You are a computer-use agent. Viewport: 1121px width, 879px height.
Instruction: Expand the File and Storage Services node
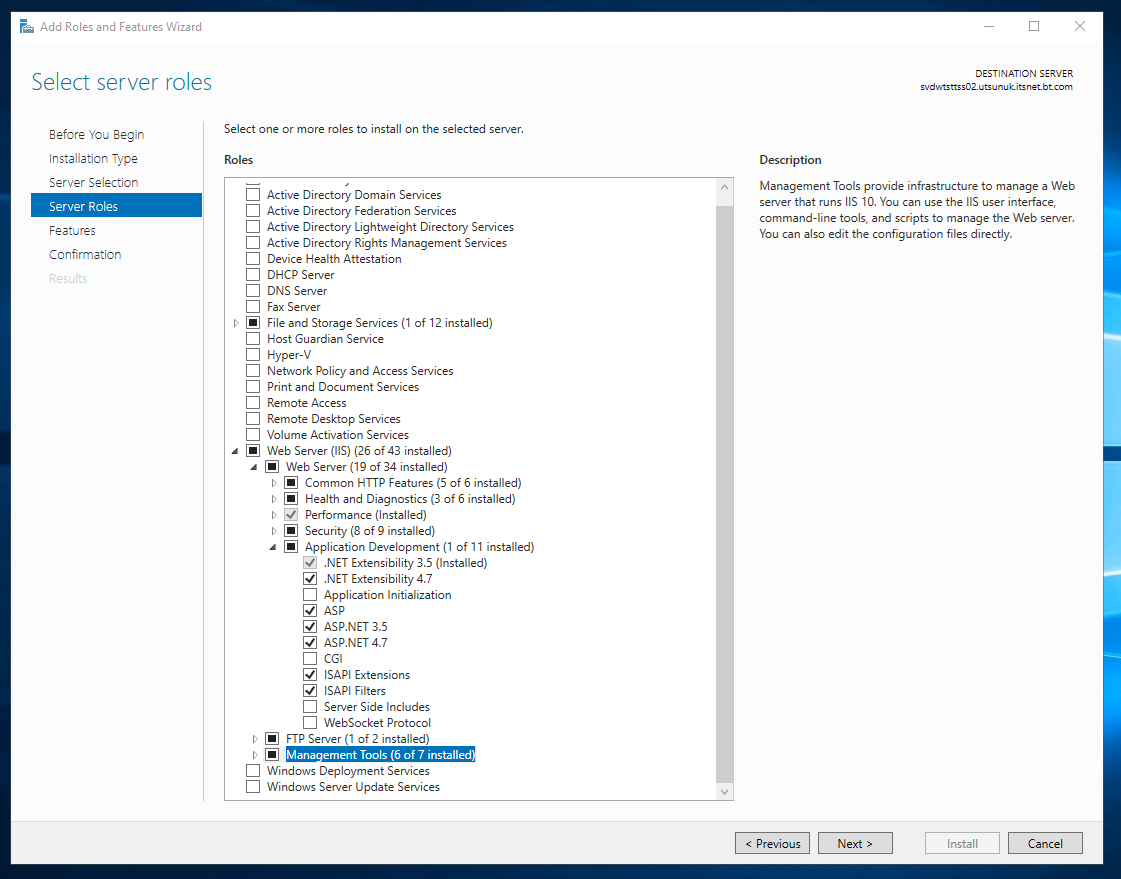236,323
